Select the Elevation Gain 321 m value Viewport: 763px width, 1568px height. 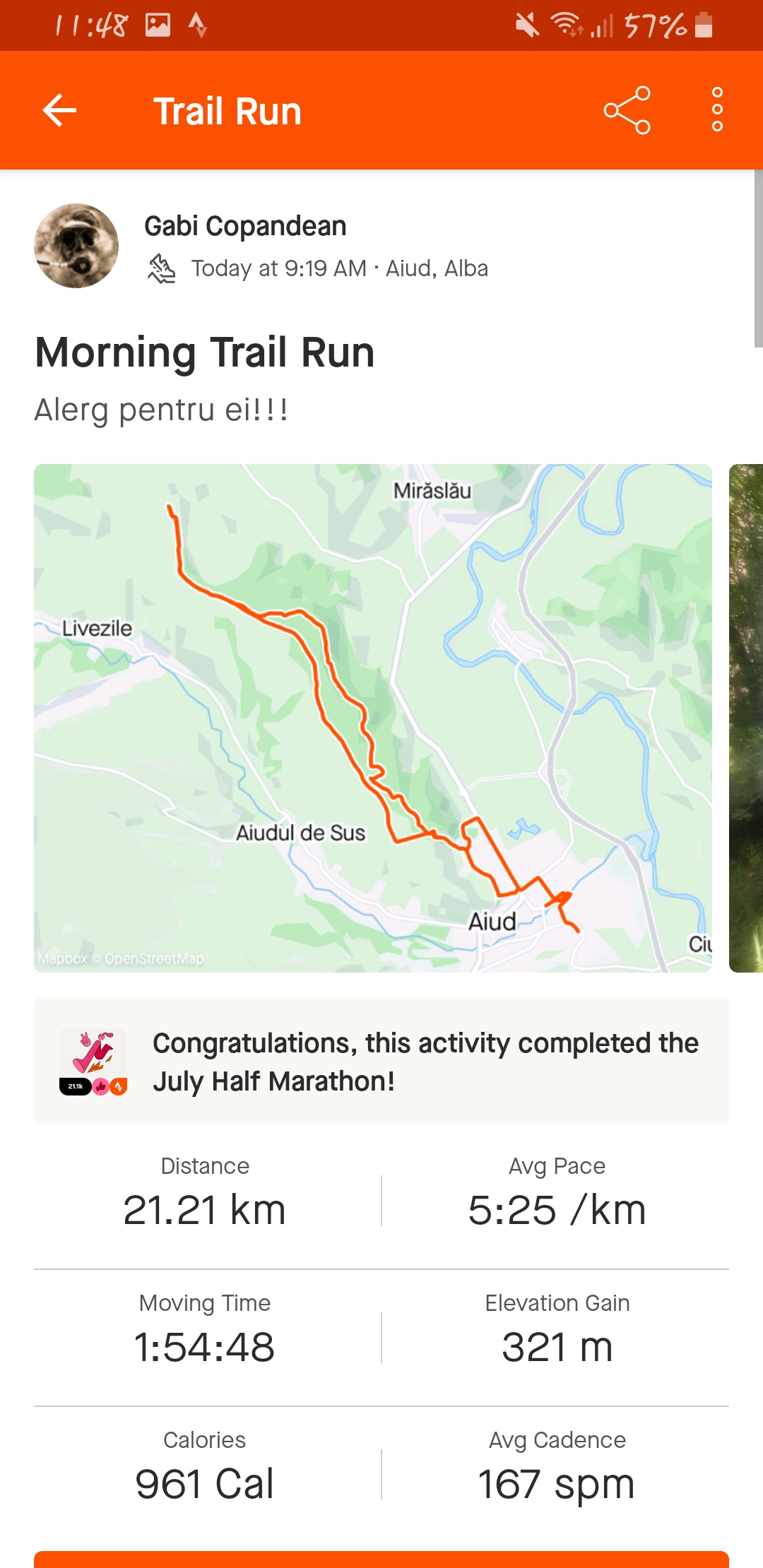(557, 1346)
